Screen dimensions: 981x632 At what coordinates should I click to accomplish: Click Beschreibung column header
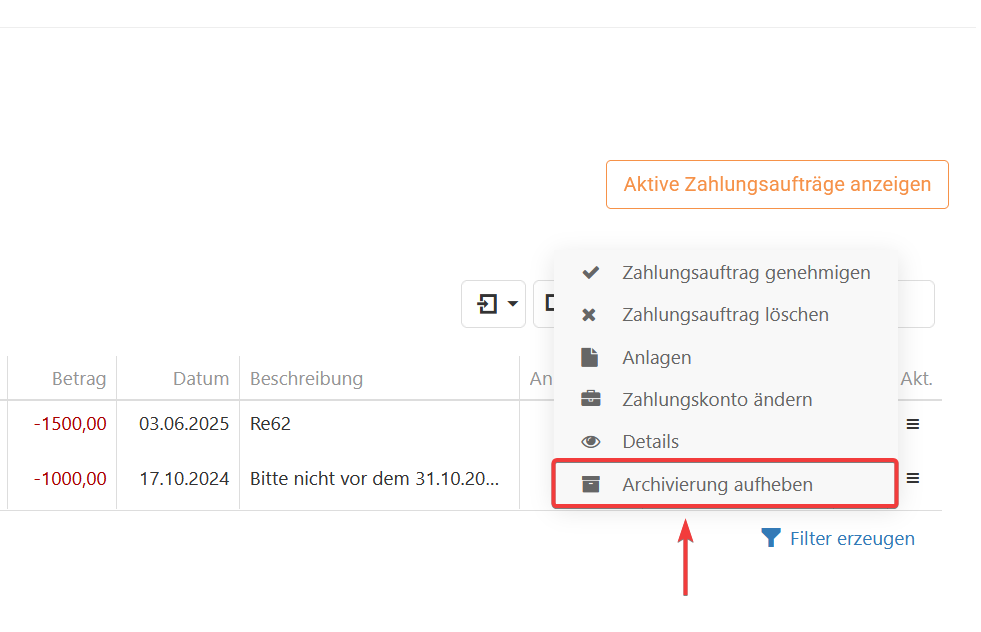point(307,379)
